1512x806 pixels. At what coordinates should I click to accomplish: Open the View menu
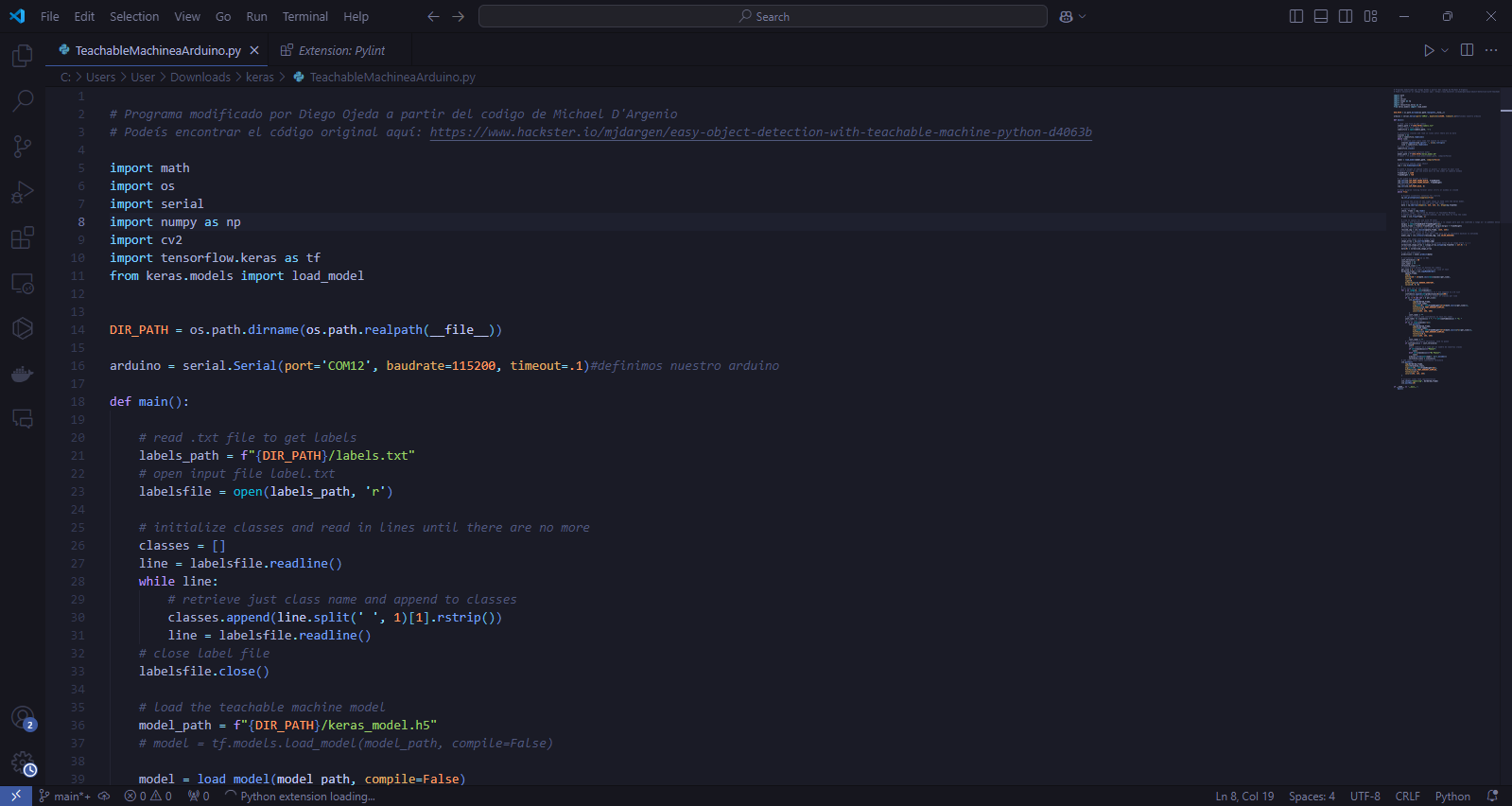[x=187, y=16]
